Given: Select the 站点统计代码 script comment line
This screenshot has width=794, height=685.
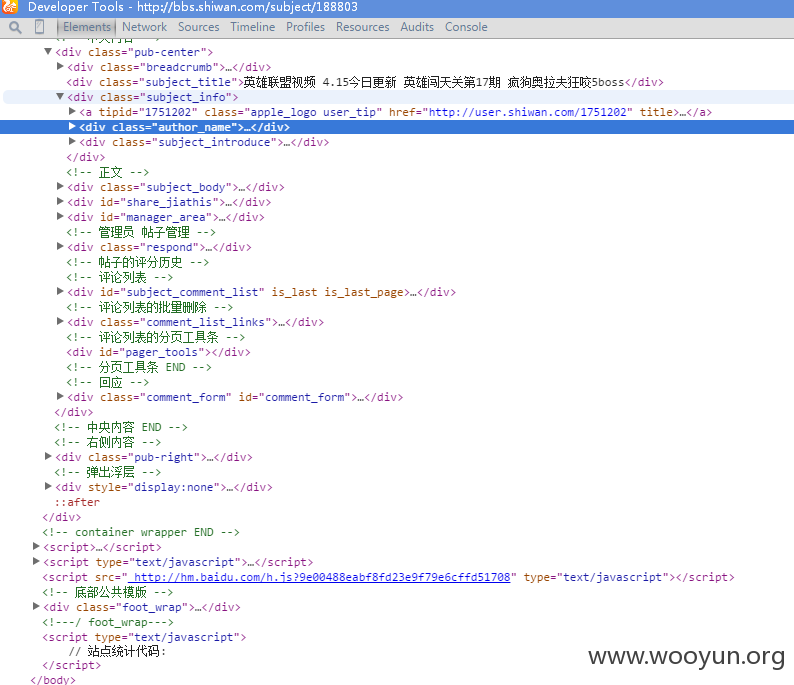Looking at the screenshot, I should click(x=117, y=651).
